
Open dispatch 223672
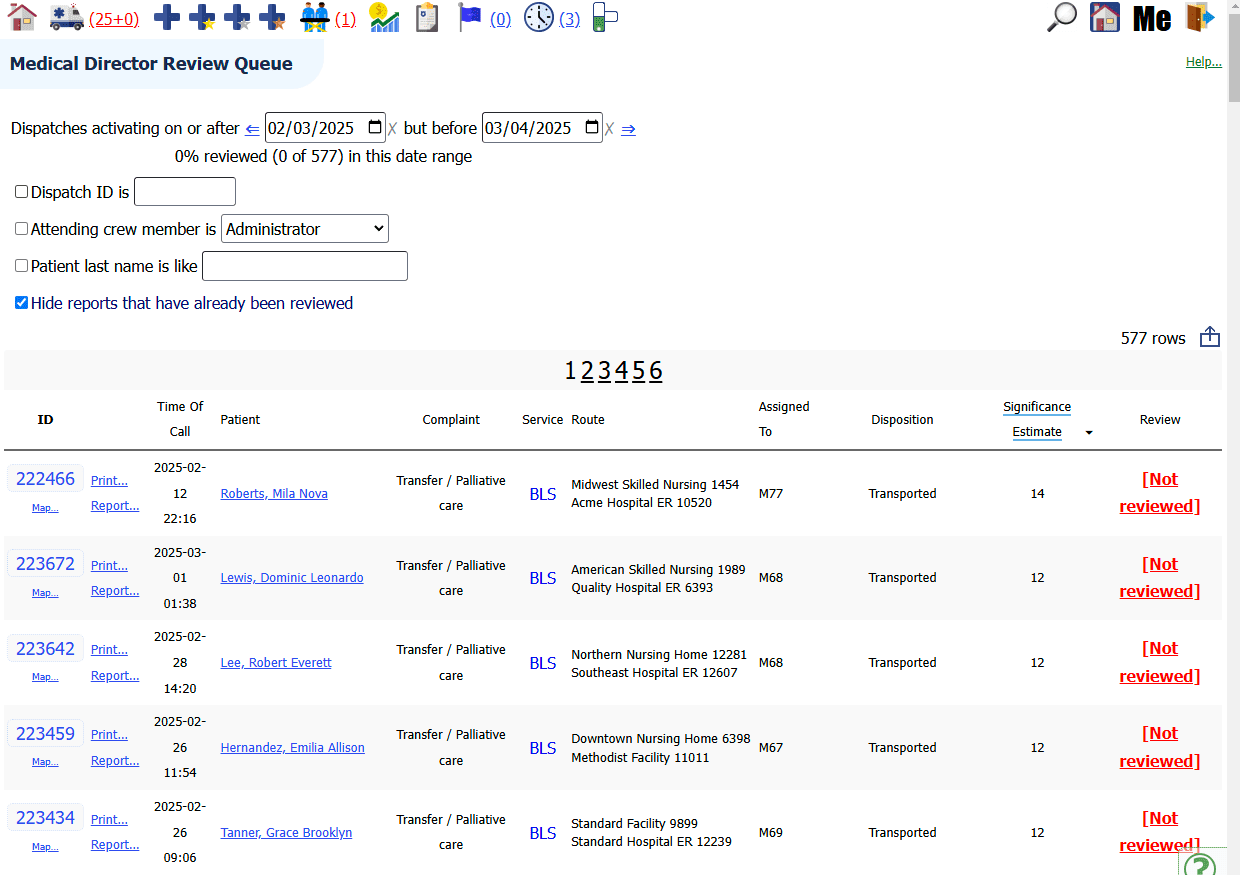point(46,564)
